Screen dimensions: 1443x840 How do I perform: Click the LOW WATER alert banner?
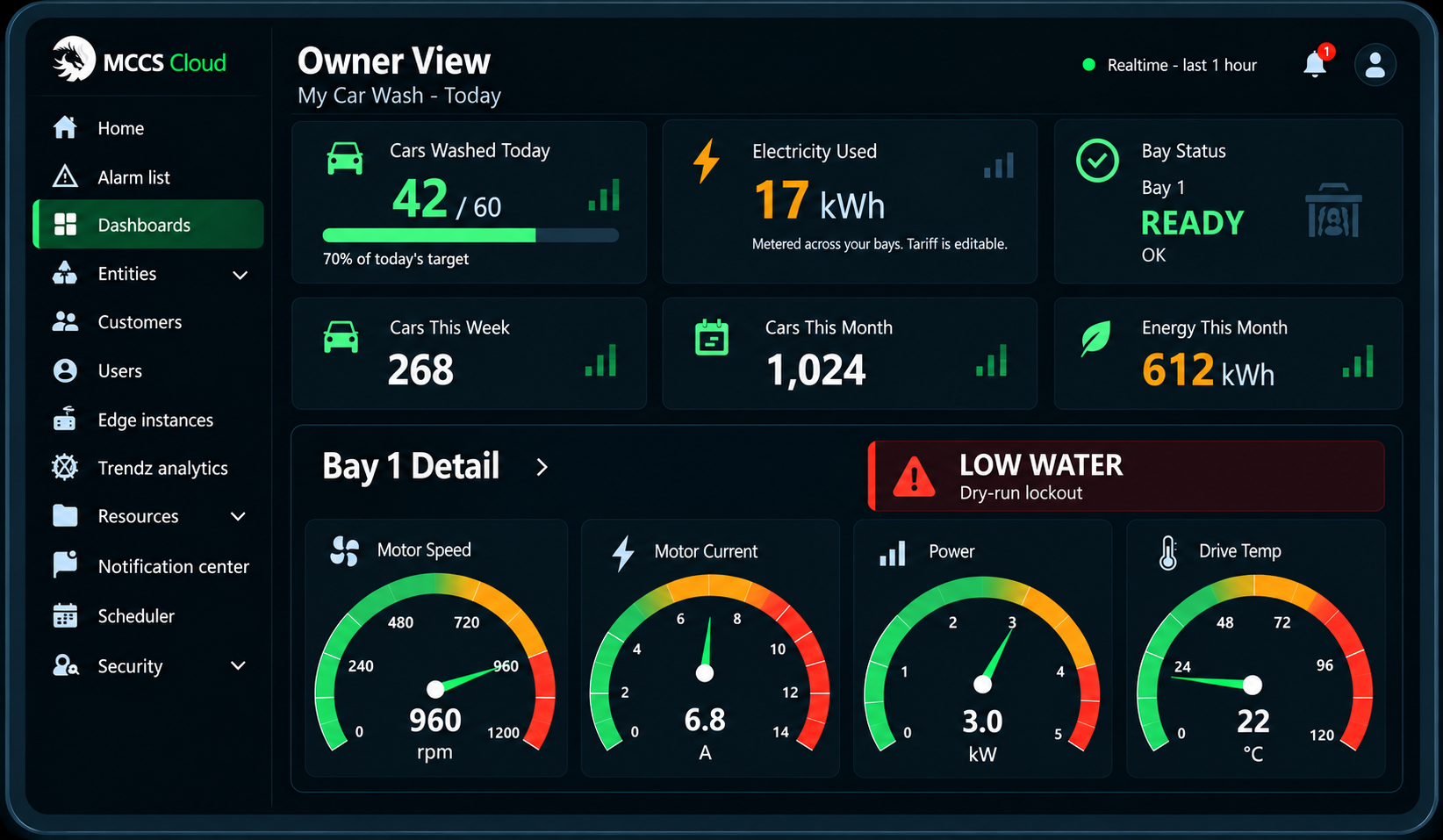[x=1126, y=476]
